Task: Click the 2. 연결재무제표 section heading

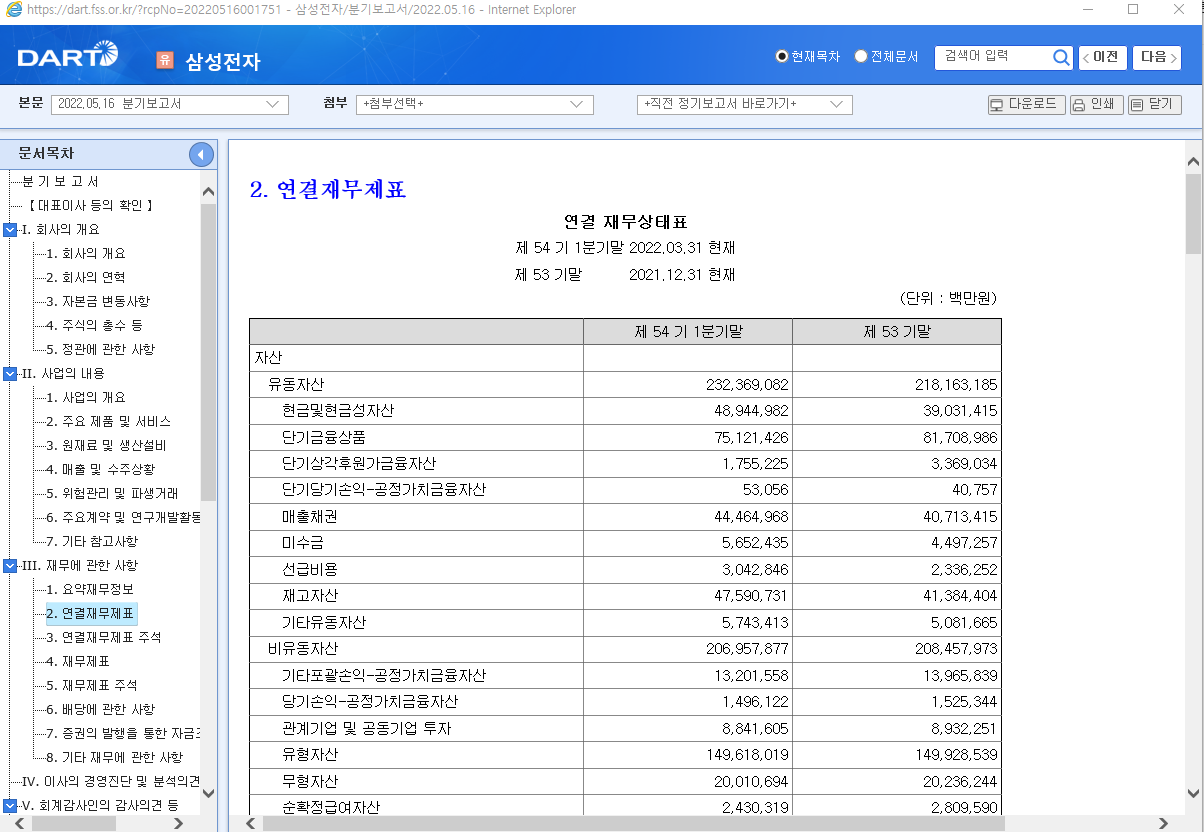Action: [x=328, y=189]
